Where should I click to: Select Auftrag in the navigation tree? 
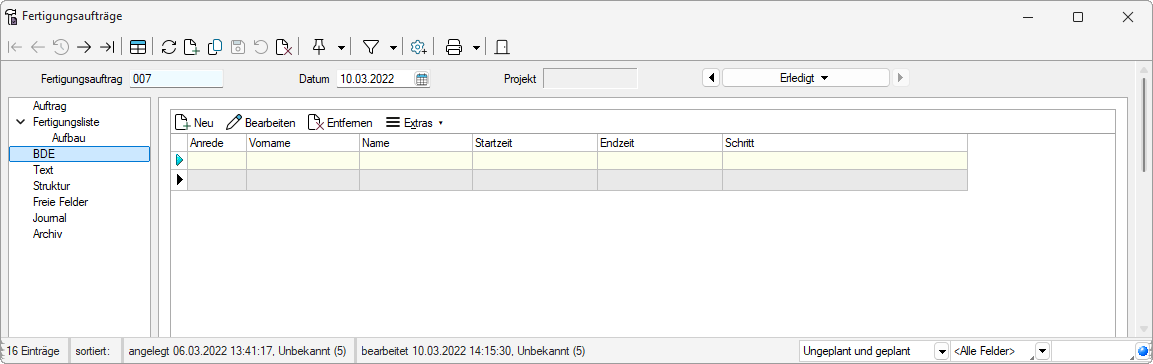click(49, 106)
